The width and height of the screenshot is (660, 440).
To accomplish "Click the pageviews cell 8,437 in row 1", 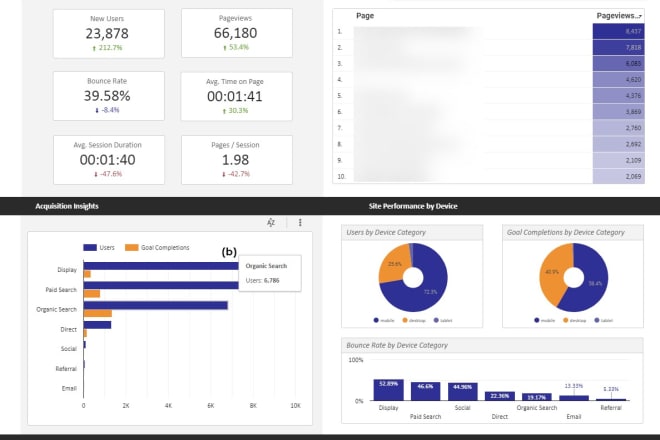I will (x=618, y=32).
